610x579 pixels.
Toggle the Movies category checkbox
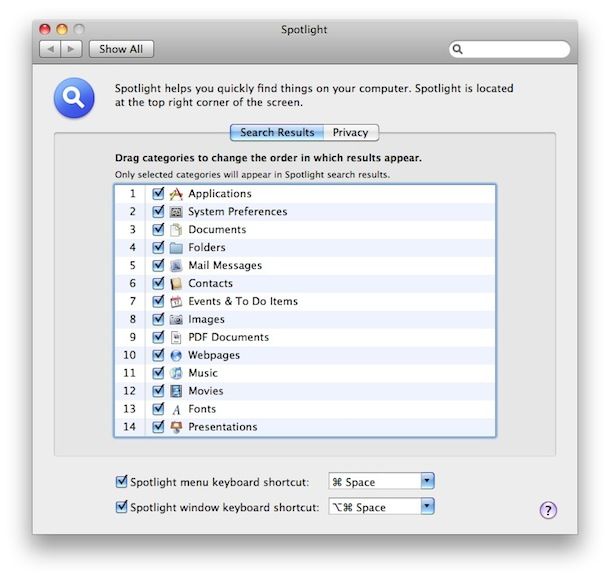pyautogui.click(x=158, y=391)
